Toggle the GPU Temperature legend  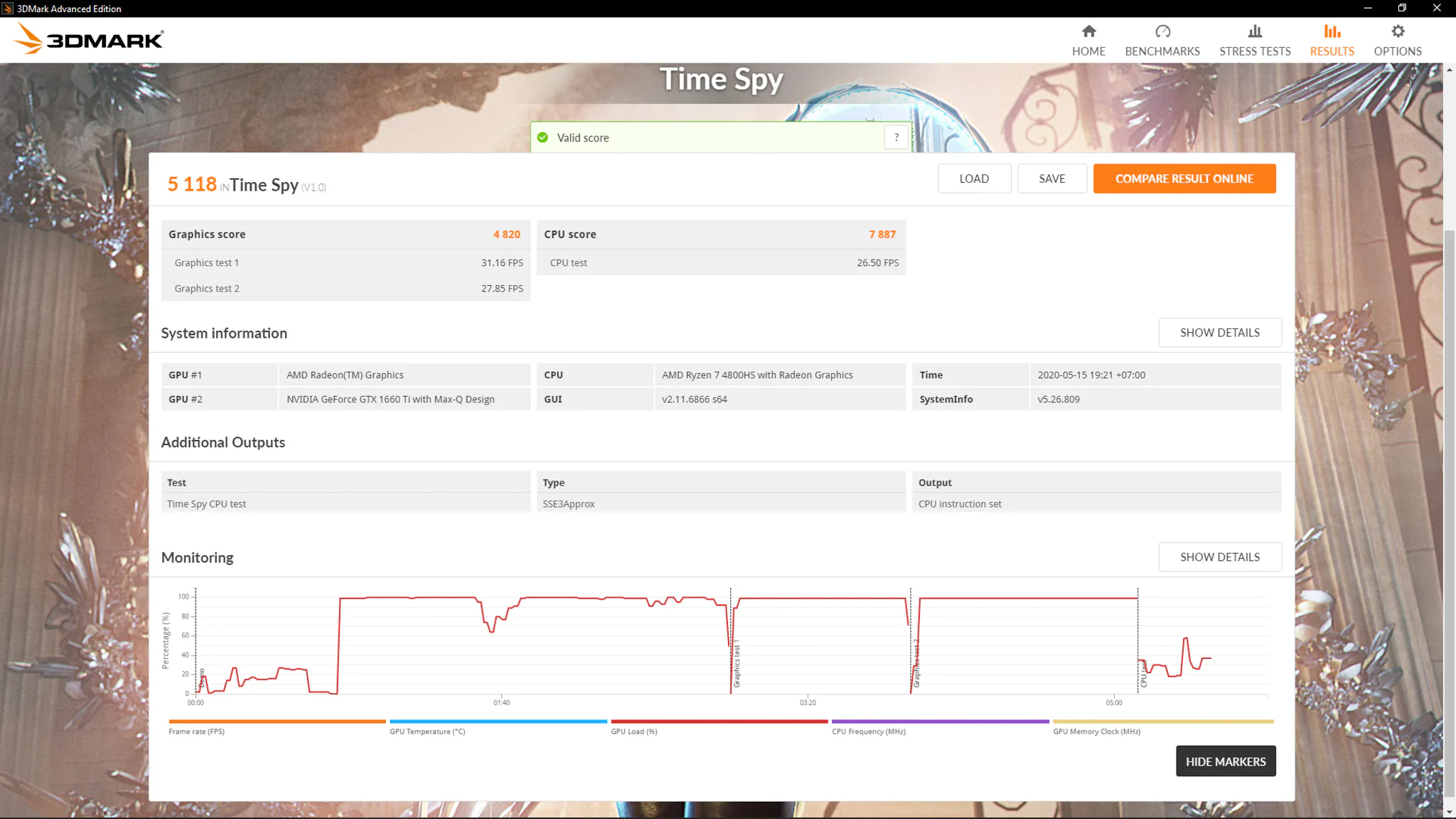[x=498, y=726]
